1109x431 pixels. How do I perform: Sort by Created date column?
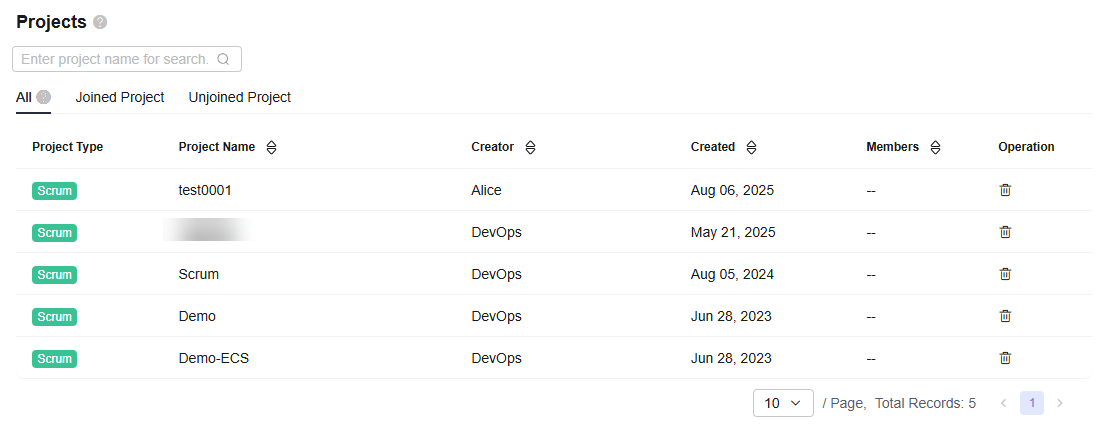751,147
